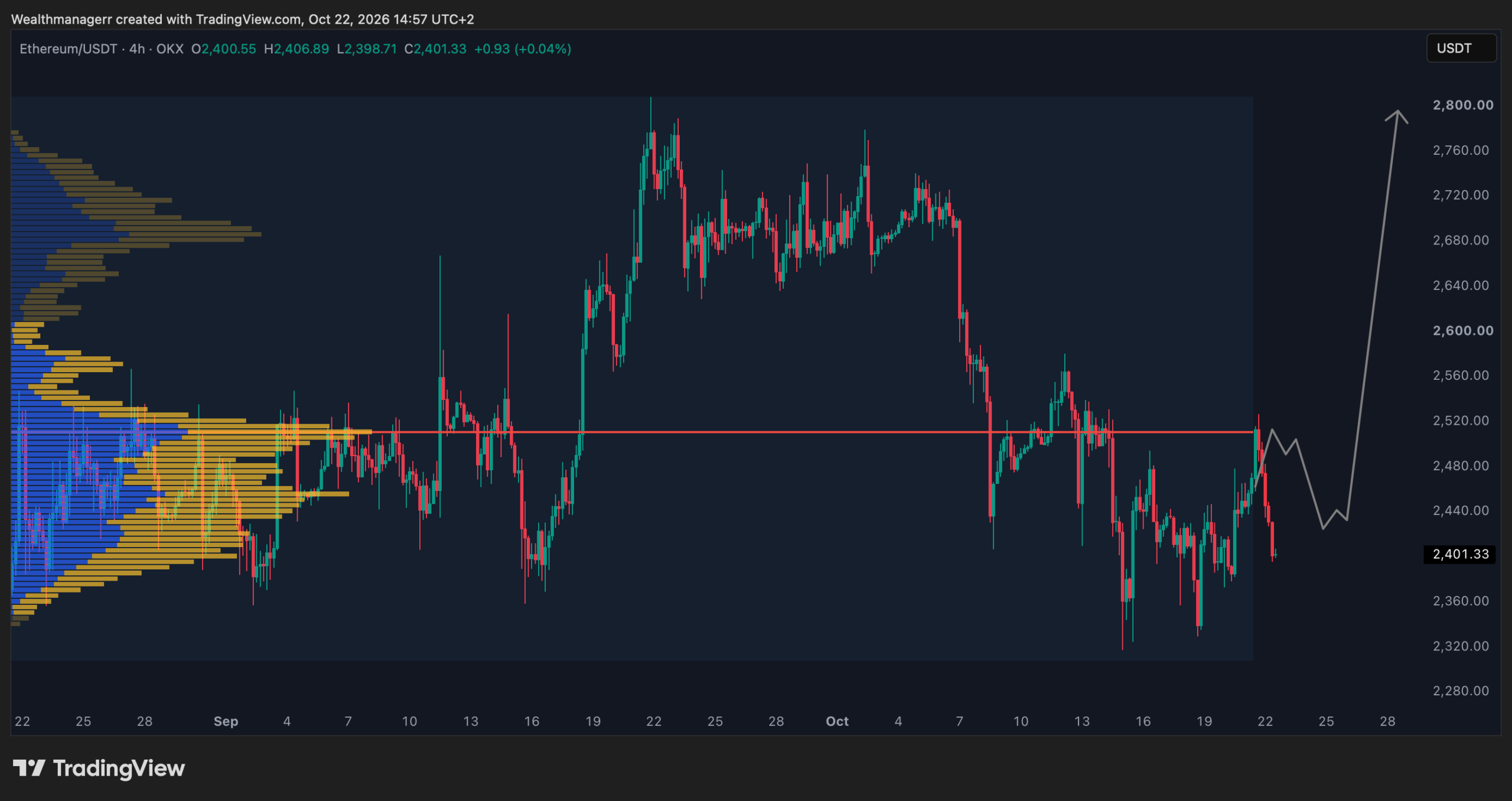Viewport: 1512px width, 801px height.
Task: Click the USDT currency button
Action: pyautogui.click(x=1461, y=48)
